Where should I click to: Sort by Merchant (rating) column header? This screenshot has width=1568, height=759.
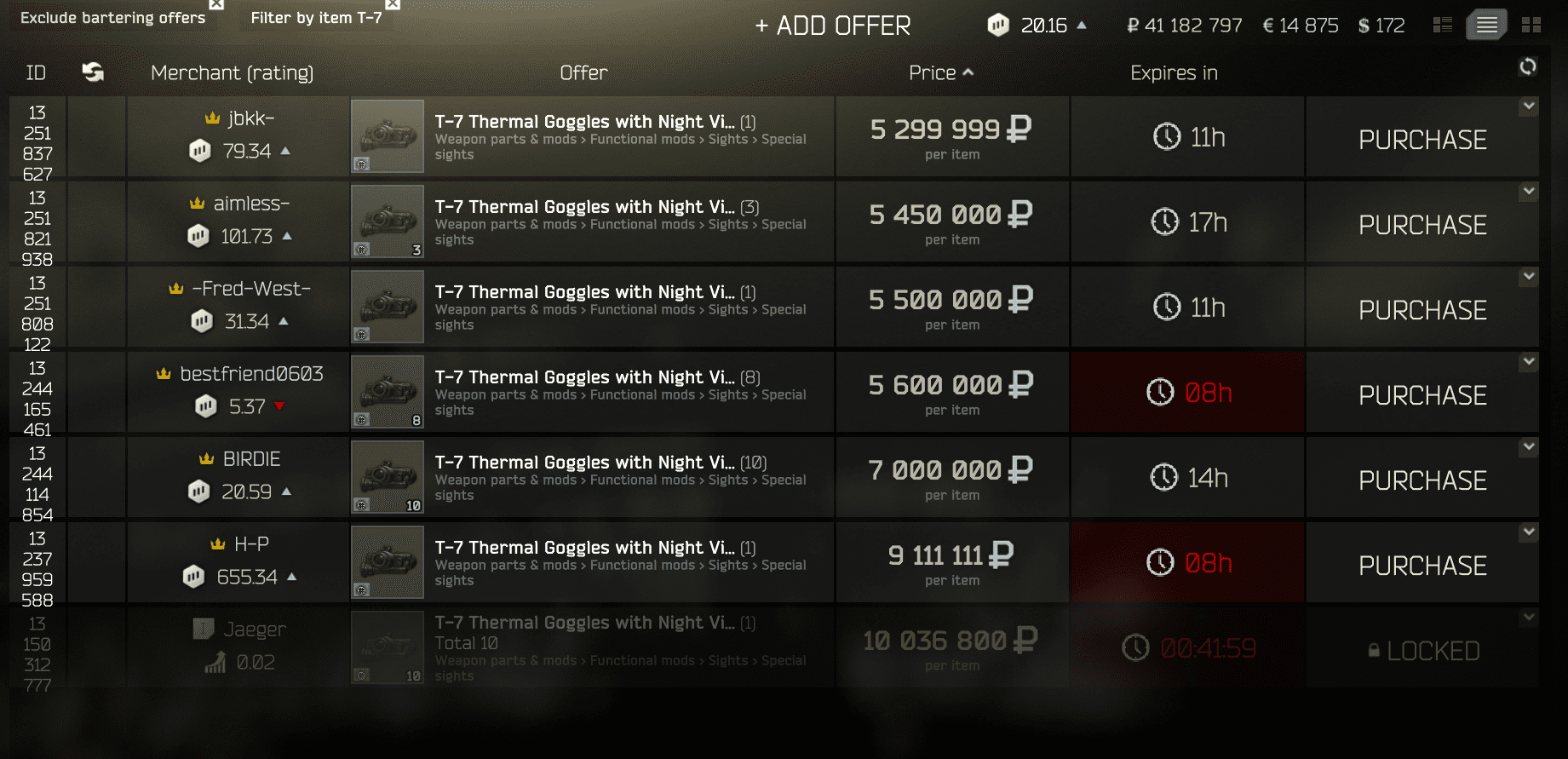tap(232, 73)
